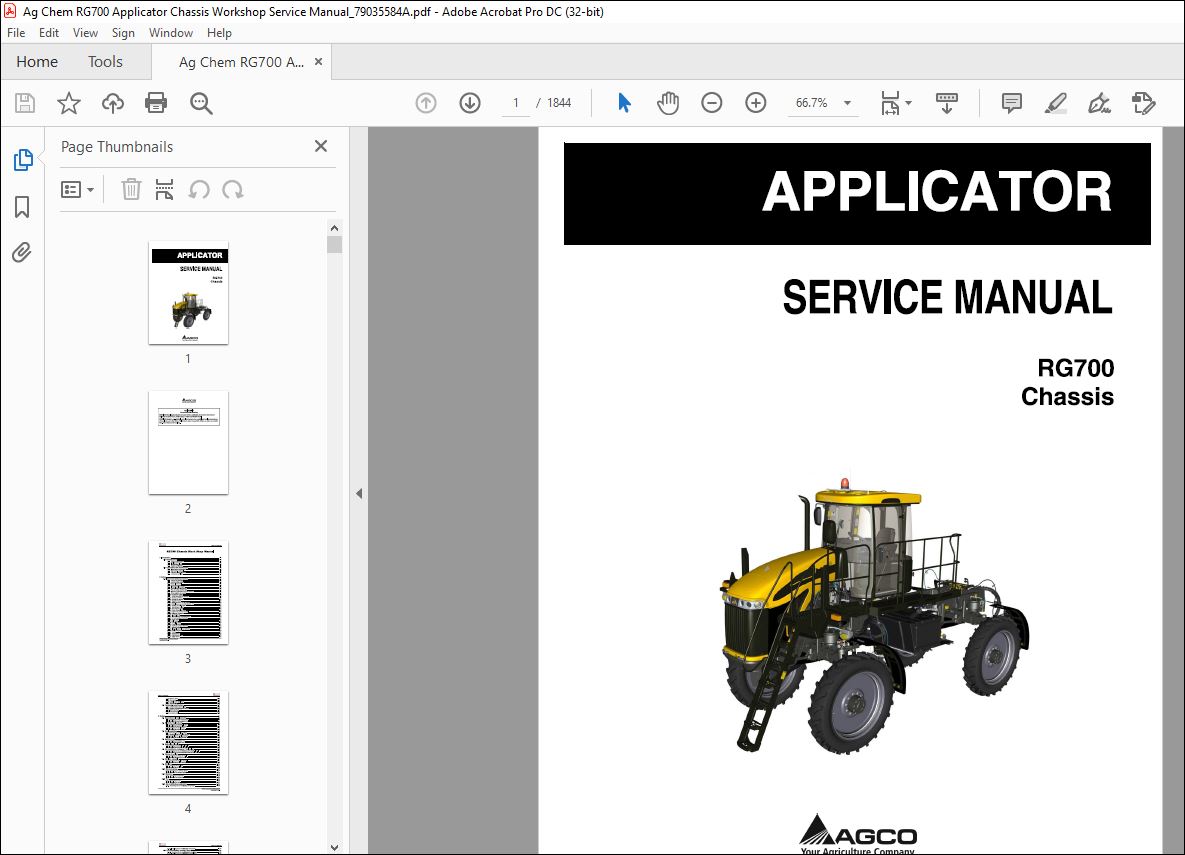Screen dimensions: 1185x855
Task: Select the Ag Chem RG700 document tab
Action: point(241,62)
